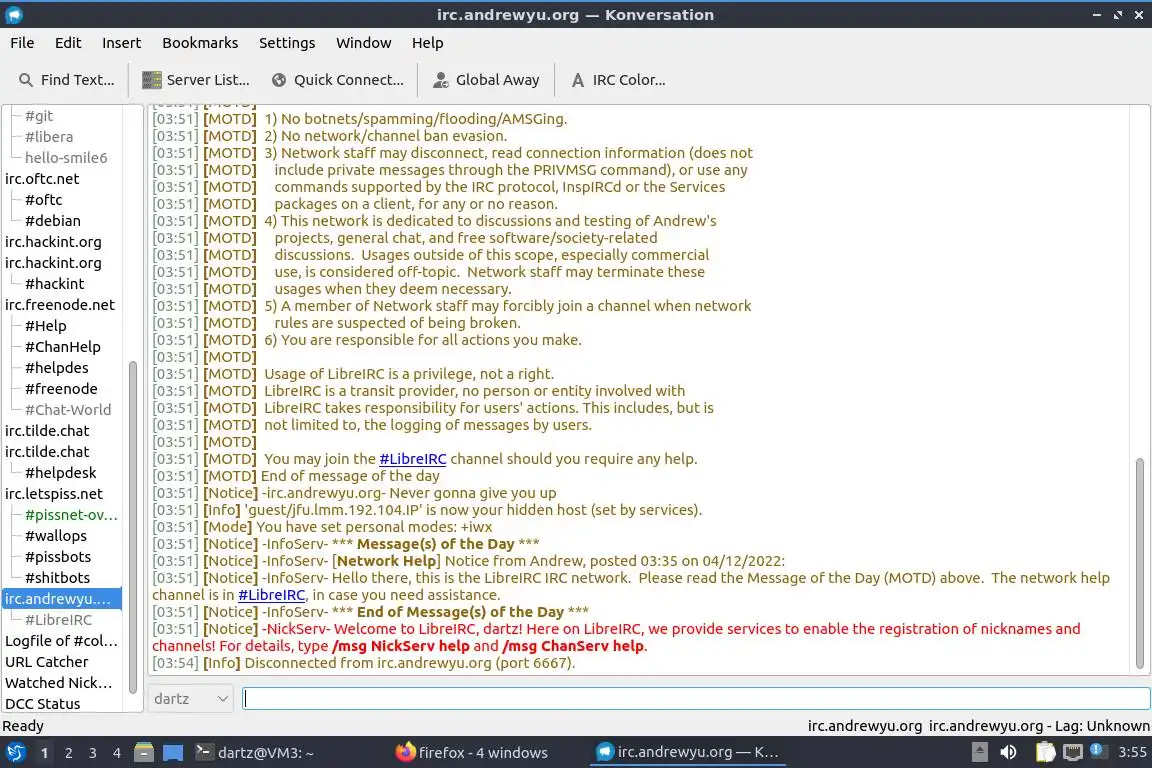Select the irc.oftc.net server entry

tap(42, 179)
